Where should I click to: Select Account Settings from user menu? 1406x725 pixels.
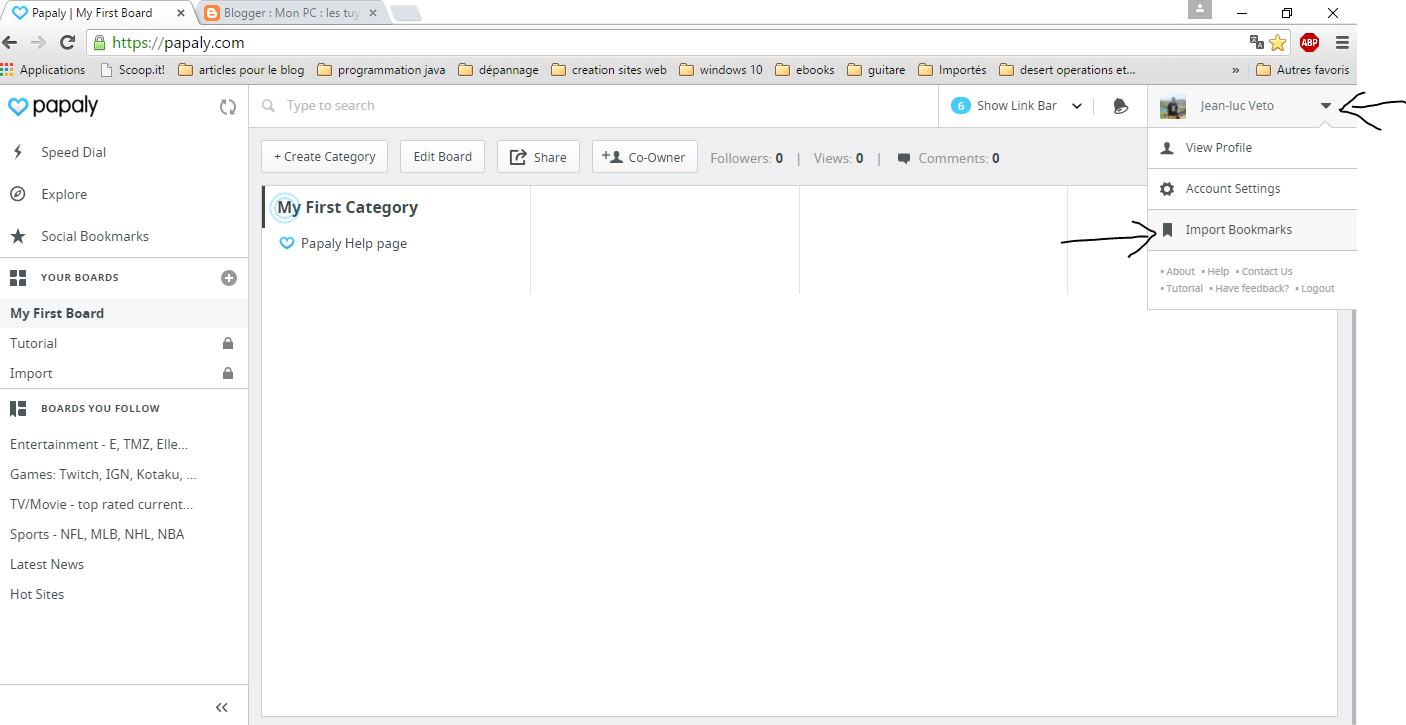1252,188
